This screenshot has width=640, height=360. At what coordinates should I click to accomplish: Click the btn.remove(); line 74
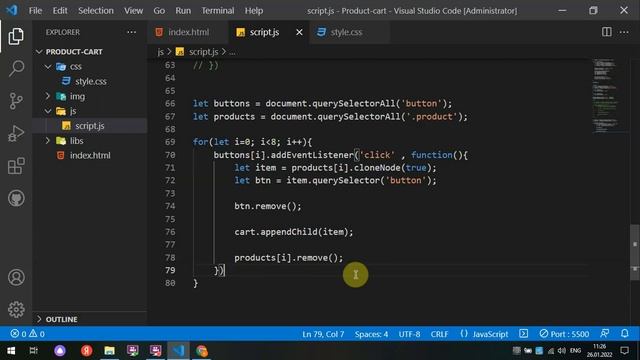point(267,206)
